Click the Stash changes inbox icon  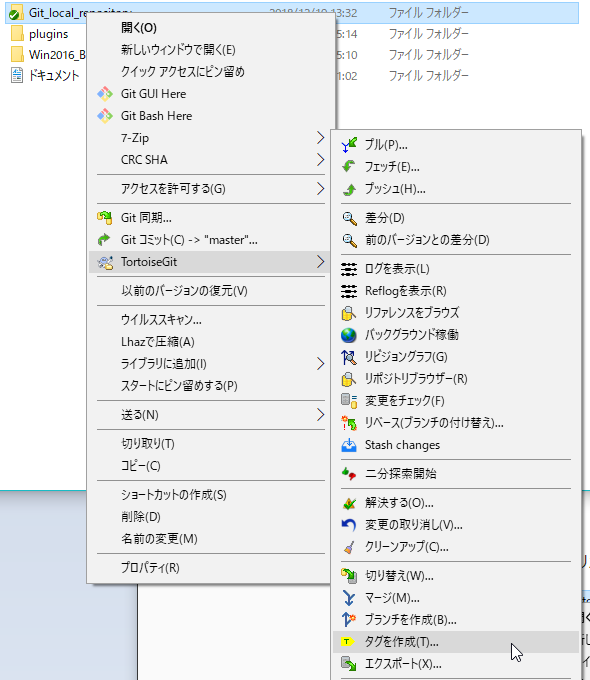point(349,445)
